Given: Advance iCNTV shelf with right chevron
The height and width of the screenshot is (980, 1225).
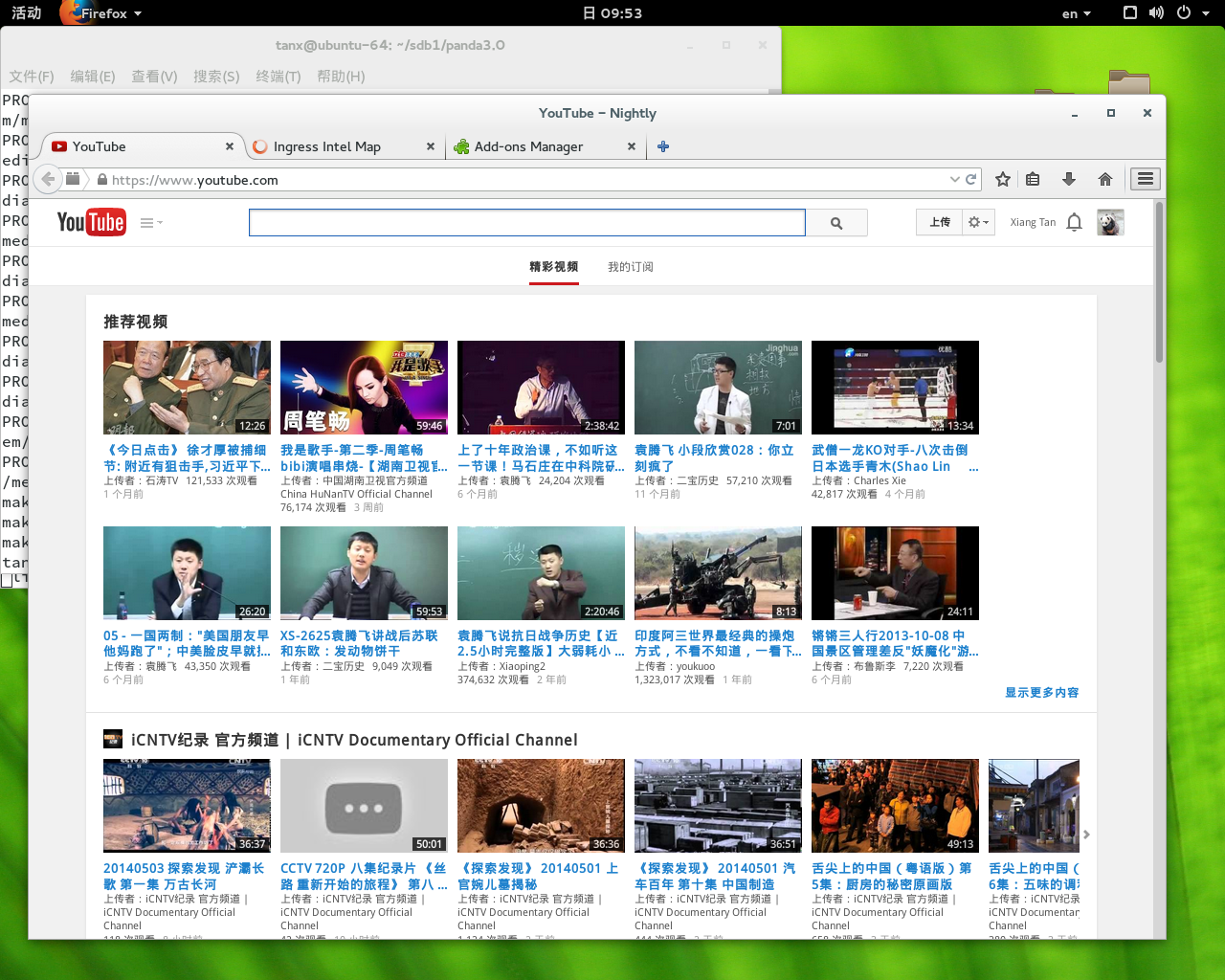Looking at the screenshot, I should pyautogui.click(x=1086, y=835).
